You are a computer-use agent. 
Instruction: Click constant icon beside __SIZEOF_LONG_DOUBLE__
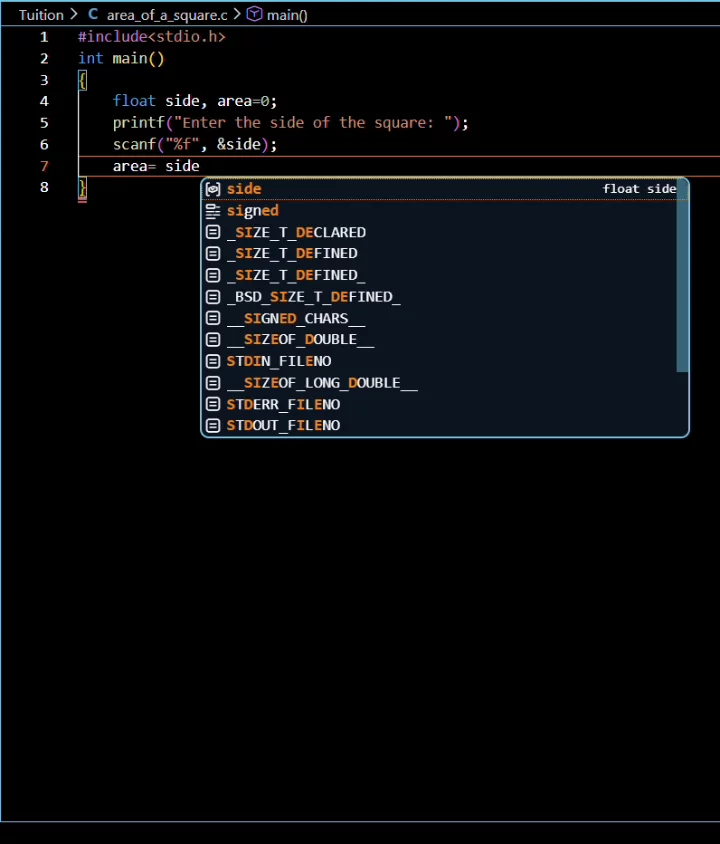(x=213, y=383)
